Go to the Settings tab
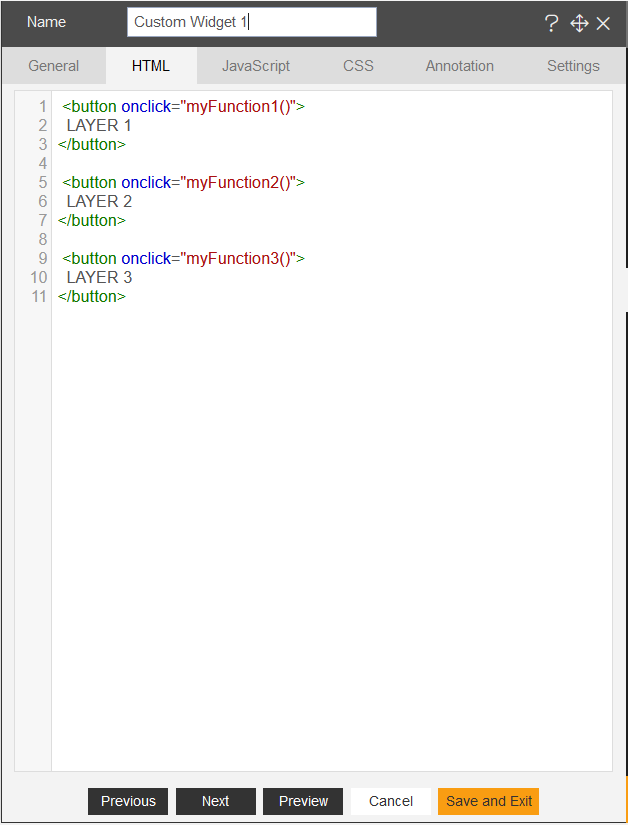This screenshot has height=825, width=628. click(573, 66)
